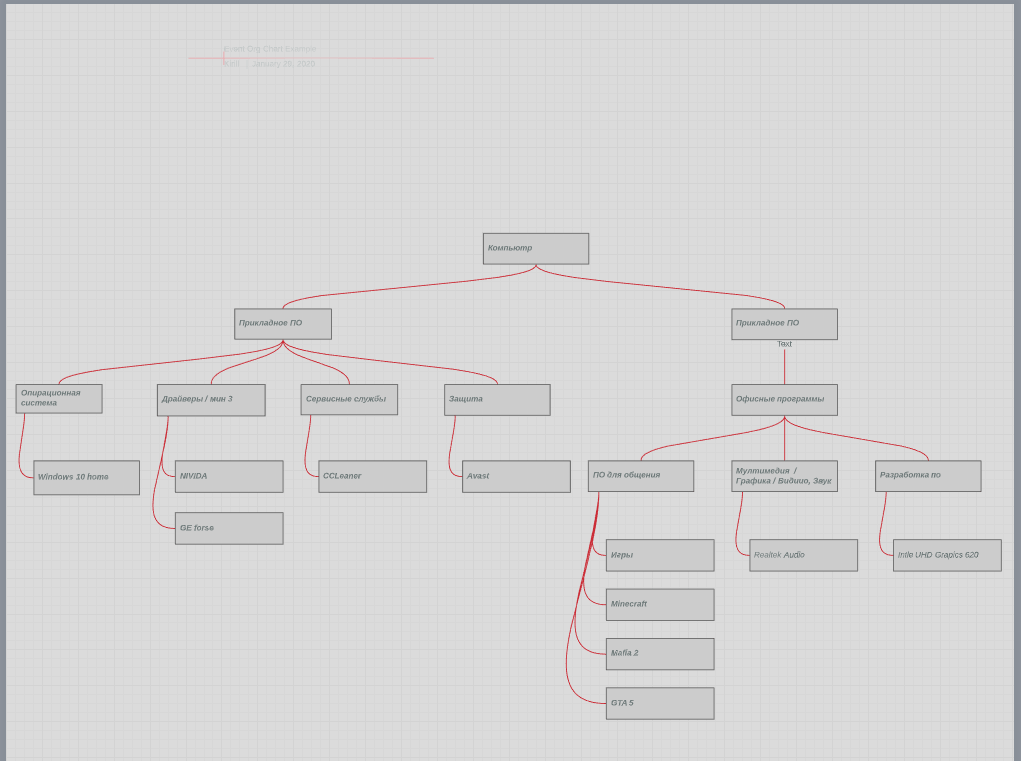Select the Windows 10 home node
Screen dimensions: 1021x761
coord(86,478)
